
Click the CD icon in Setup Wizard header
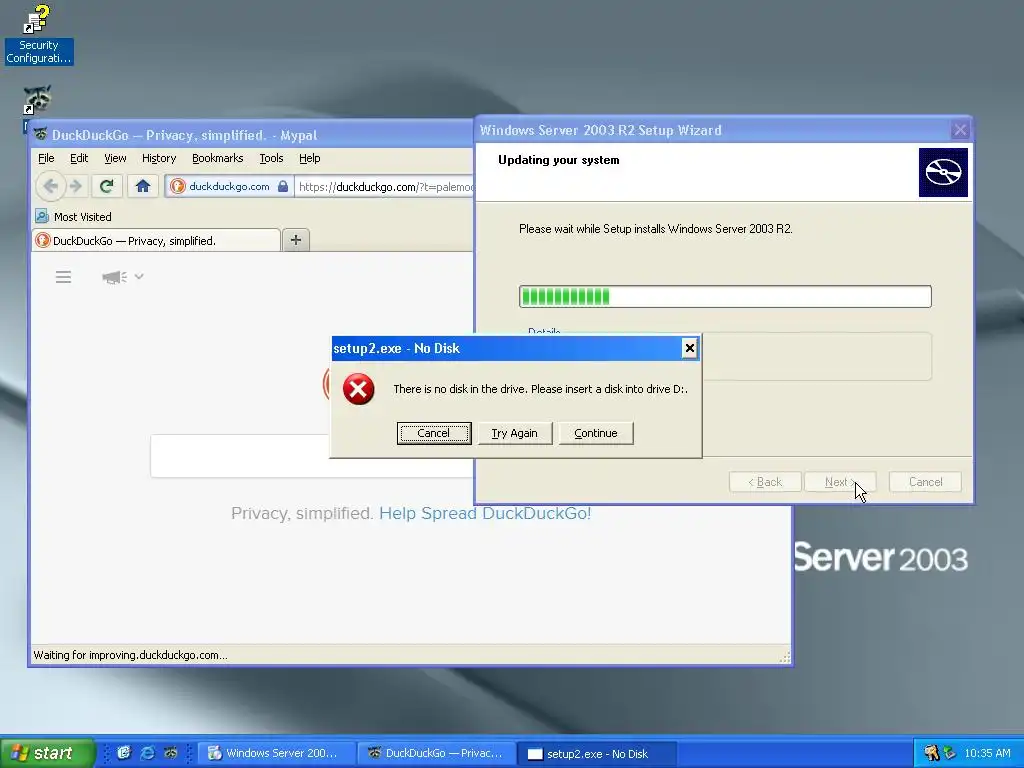click(x=943, y=172)
